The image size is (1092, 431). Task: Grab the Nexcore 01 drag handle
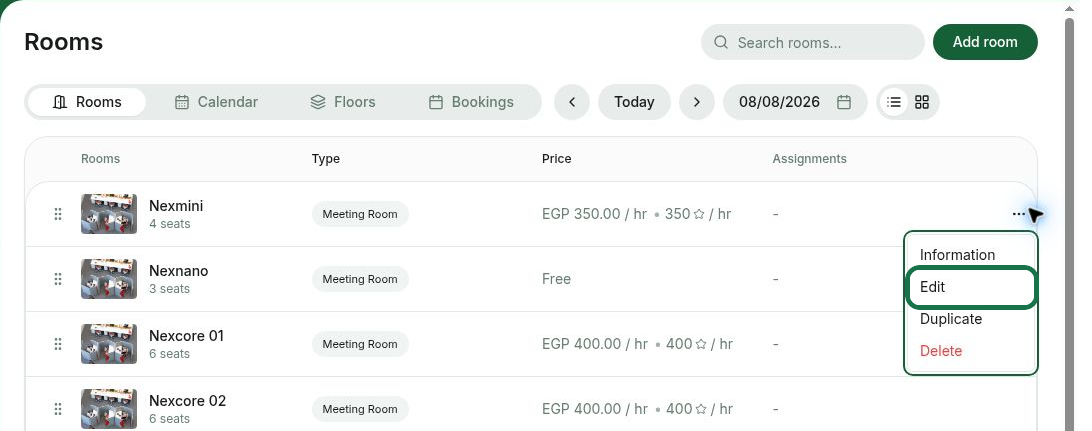coord(58,344)
